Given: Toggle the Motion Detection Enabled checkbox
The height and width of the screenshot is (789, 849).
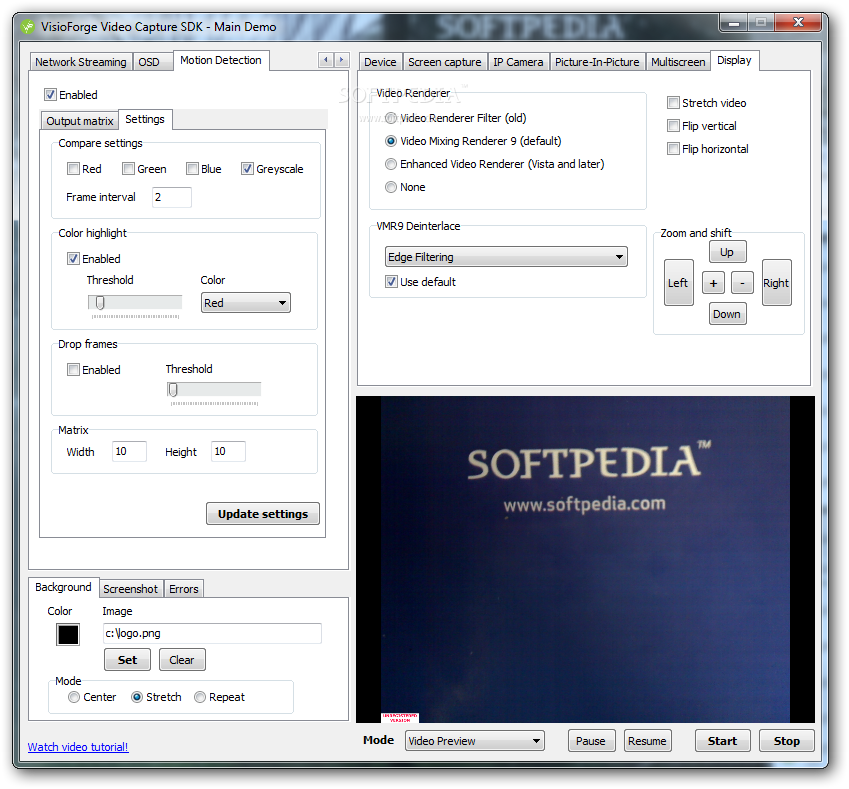Looking at the screenshot, I should tap(50, 95).
